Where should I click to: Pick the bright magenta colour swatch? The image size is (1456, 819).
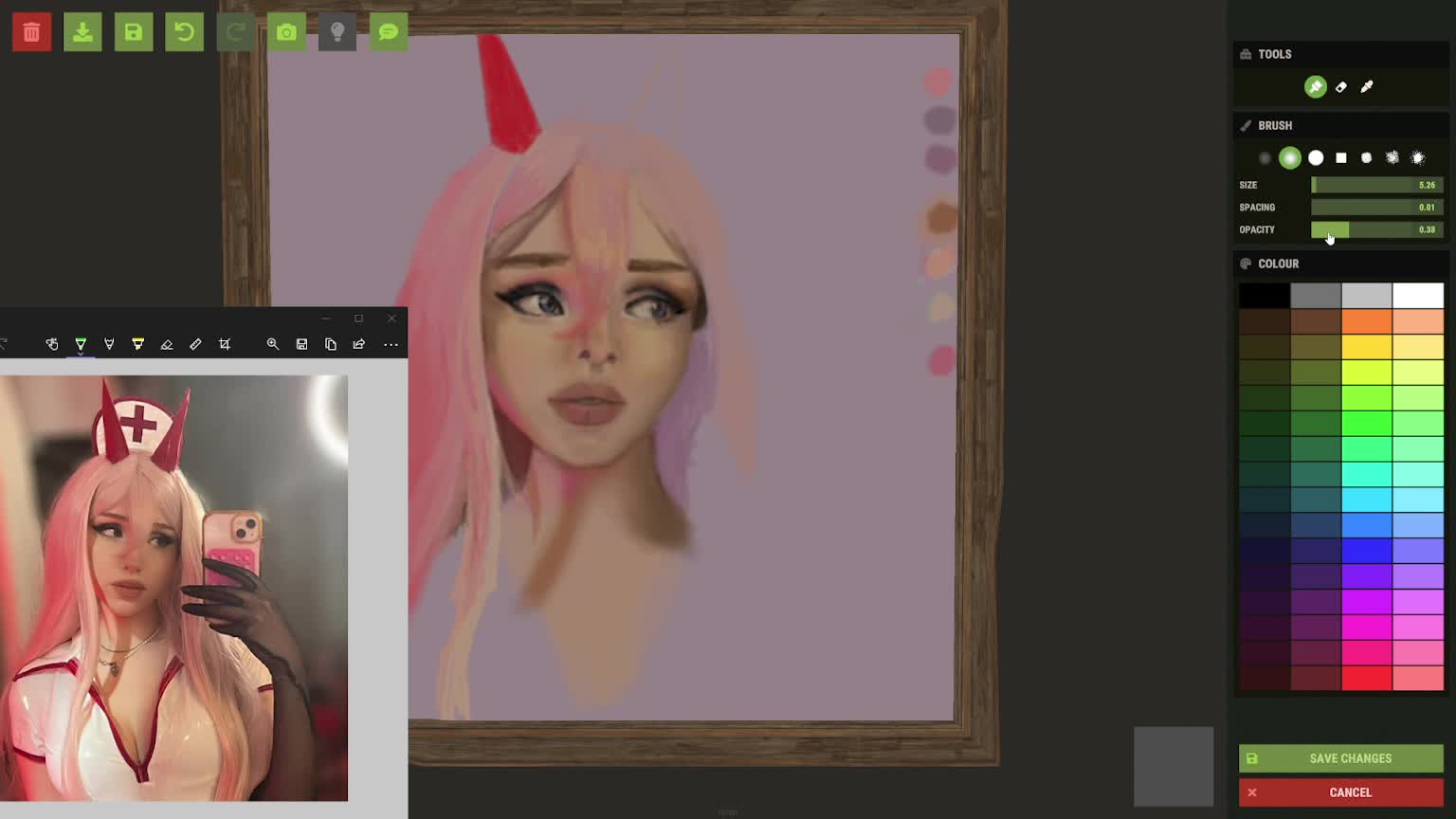click(x=1367, y=602)
